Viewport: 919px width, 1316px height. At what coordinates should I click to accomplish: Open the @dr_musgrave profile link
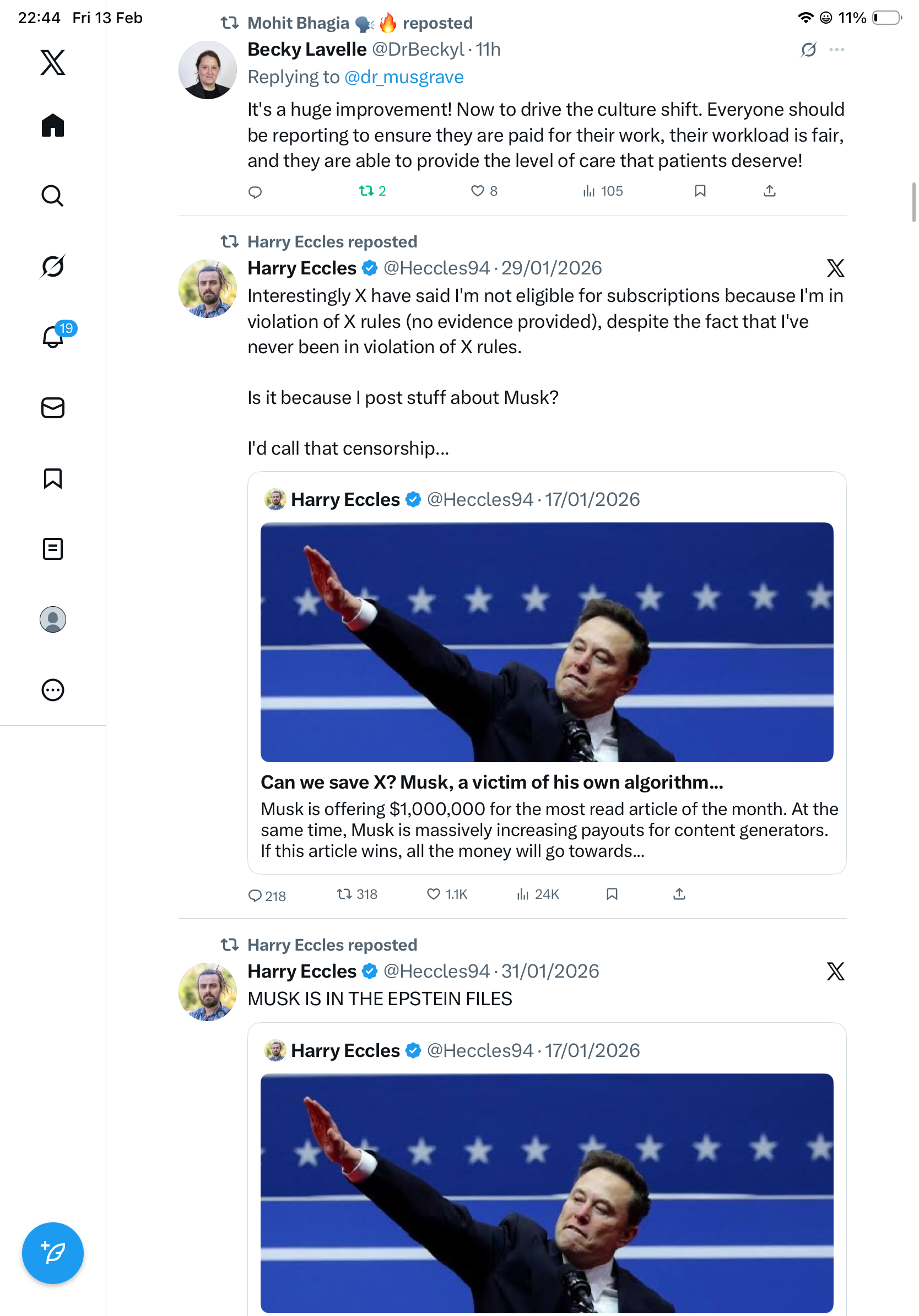pyautogui.click(x=404, y=77)
